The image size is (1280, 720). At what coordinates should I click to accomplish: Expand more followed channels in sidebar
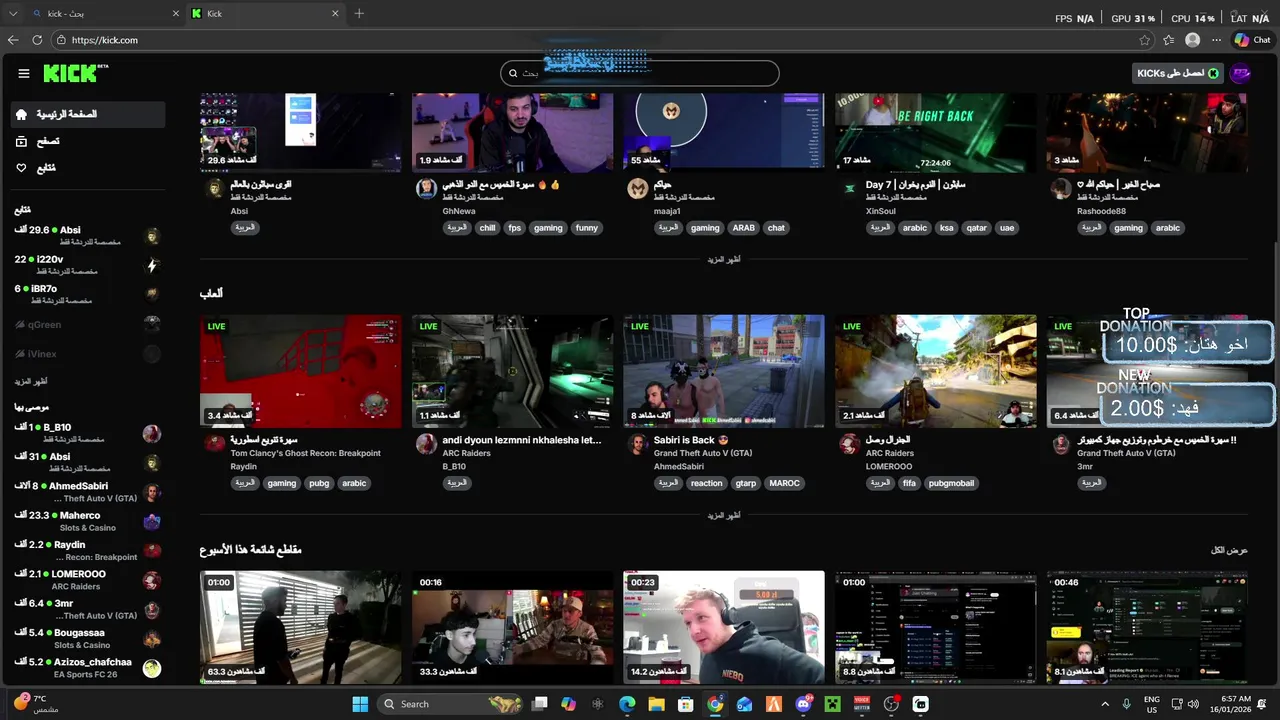[x=31, y=381]
